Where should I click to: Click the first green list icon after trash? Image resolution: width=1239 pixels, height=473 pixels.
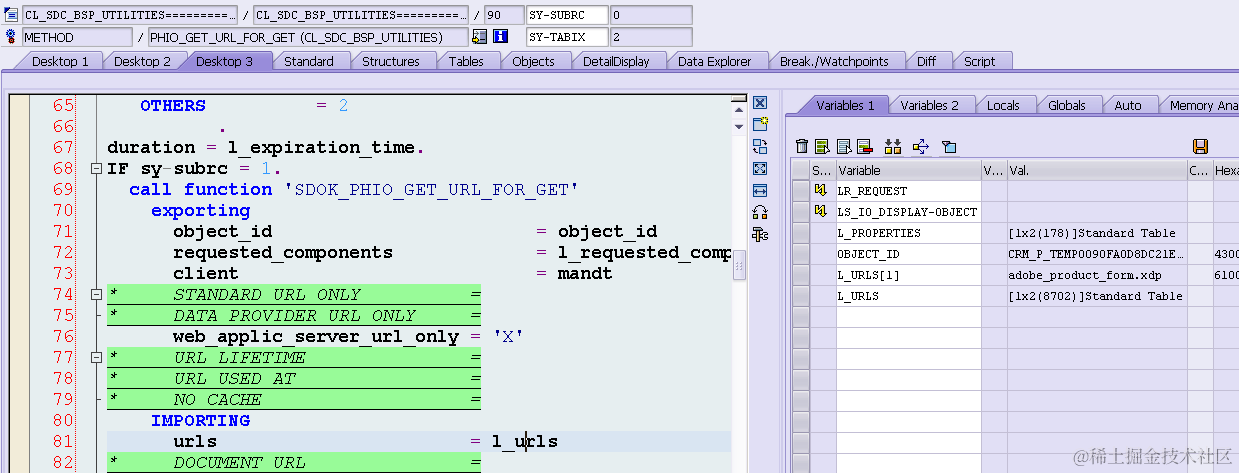tap(822, 147)
